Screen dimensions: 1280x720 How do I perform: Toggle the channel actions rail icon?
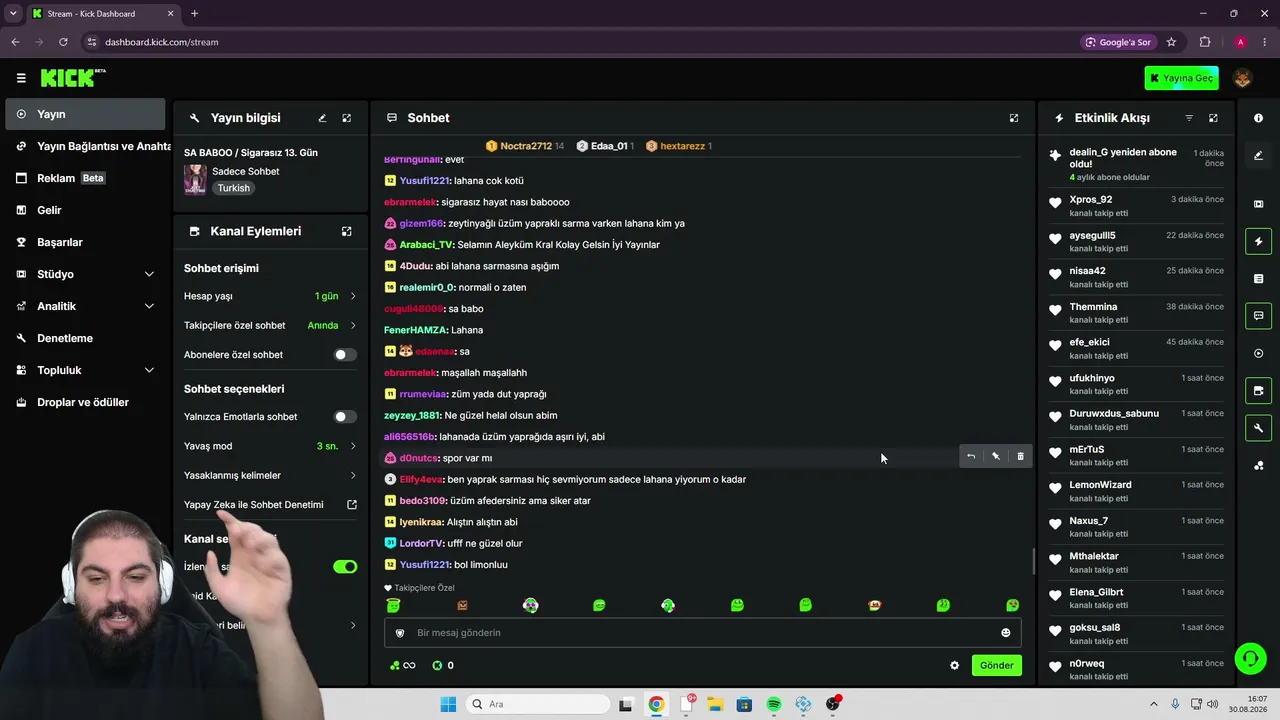(x=1258, y=391)
